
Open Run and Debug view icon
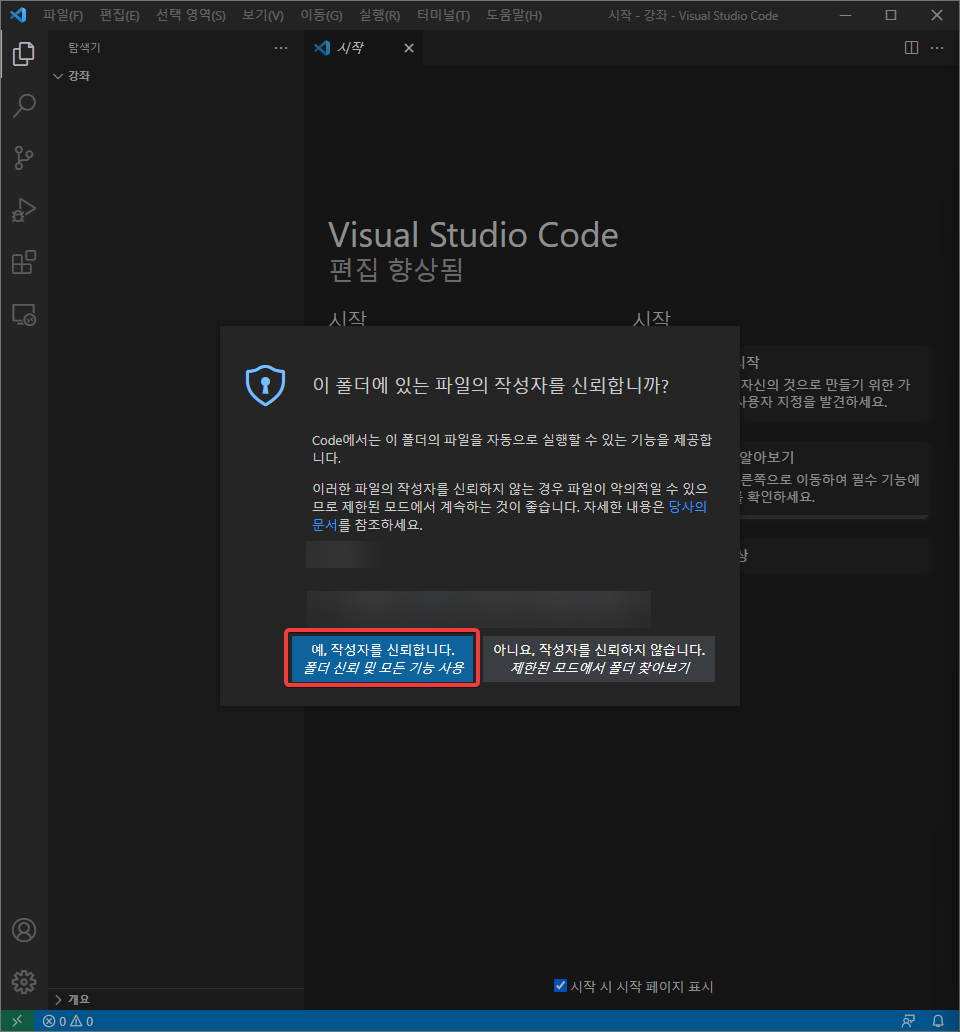(24, 210)
